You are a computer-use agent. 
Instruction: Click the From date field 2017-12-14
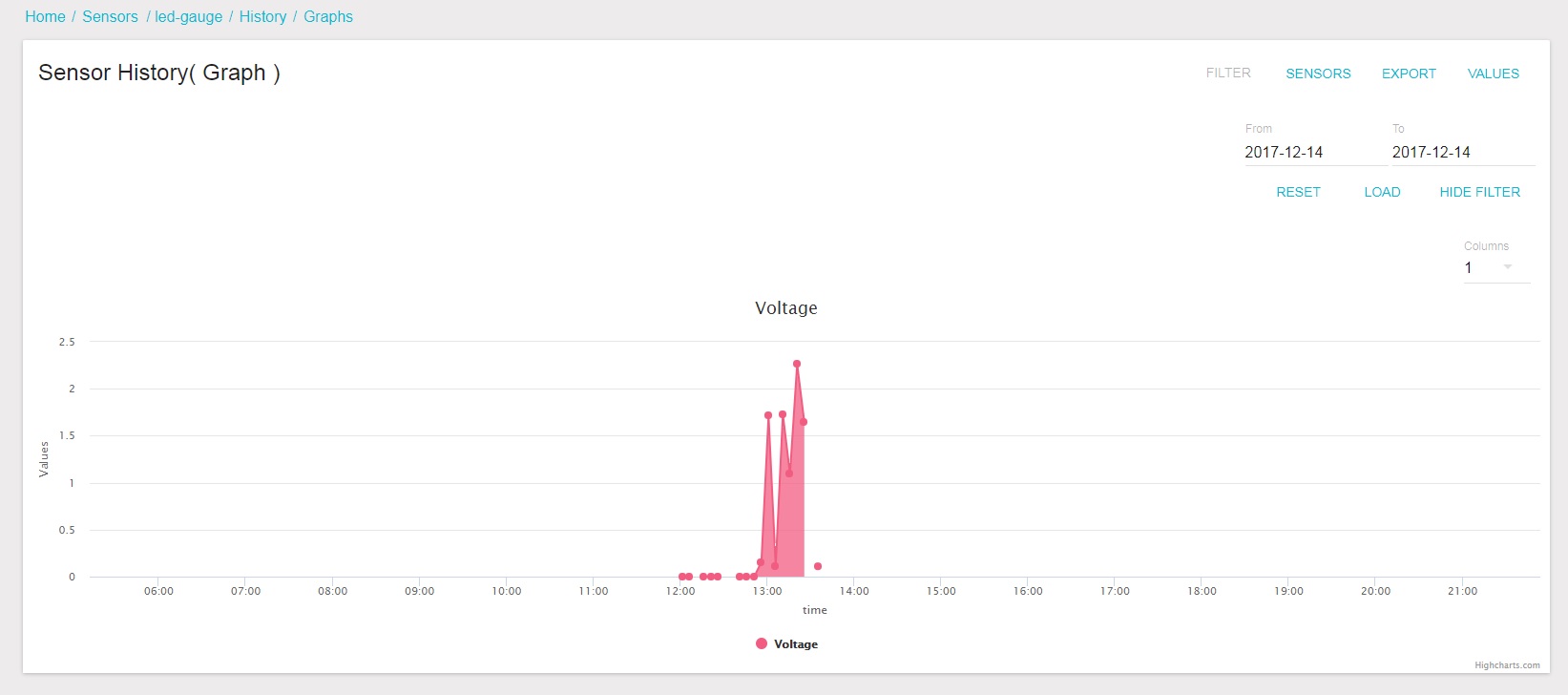[1313, 152]
